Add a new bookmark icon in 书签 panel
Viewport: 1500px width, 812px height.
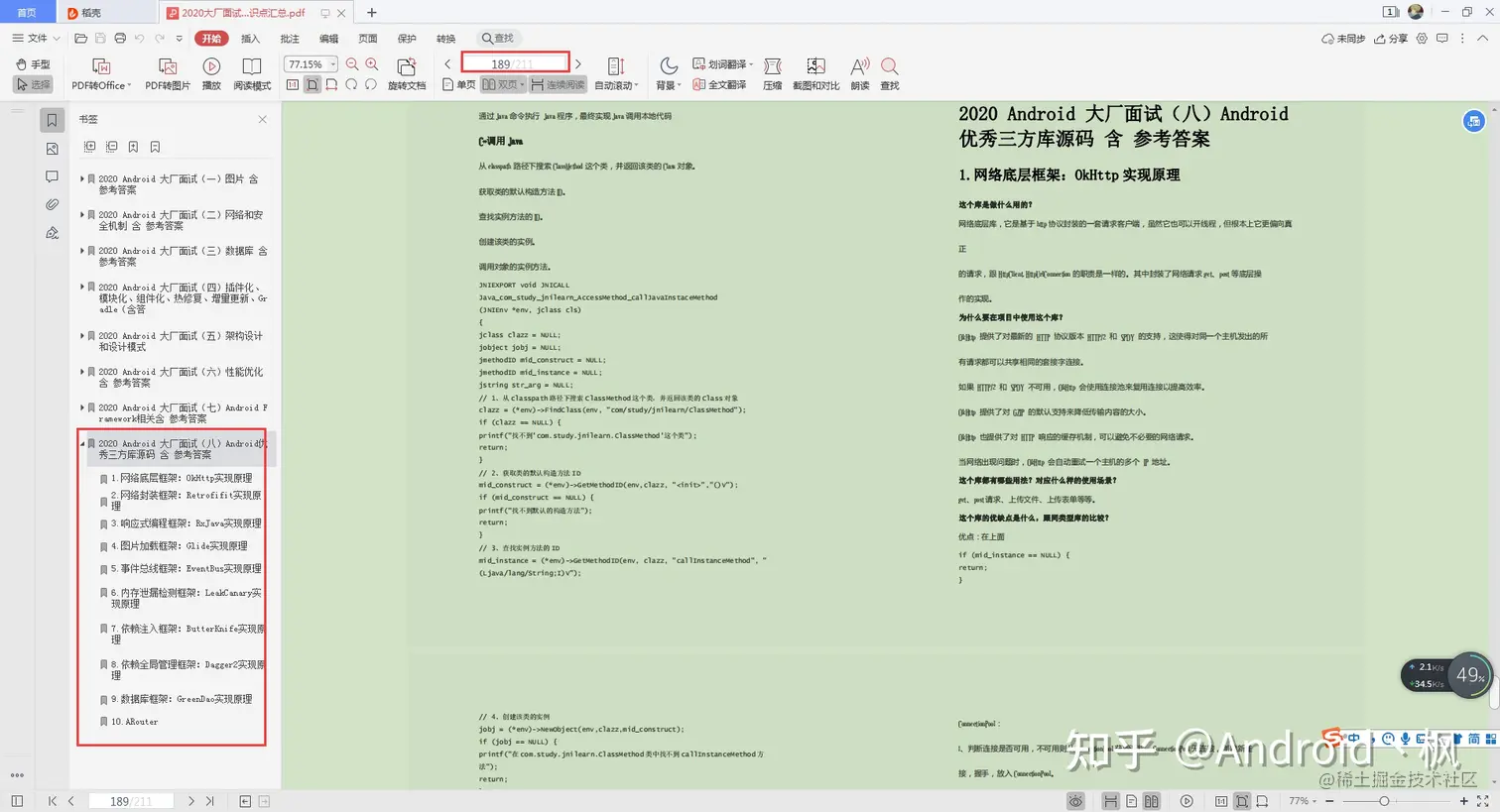(134, 147)
